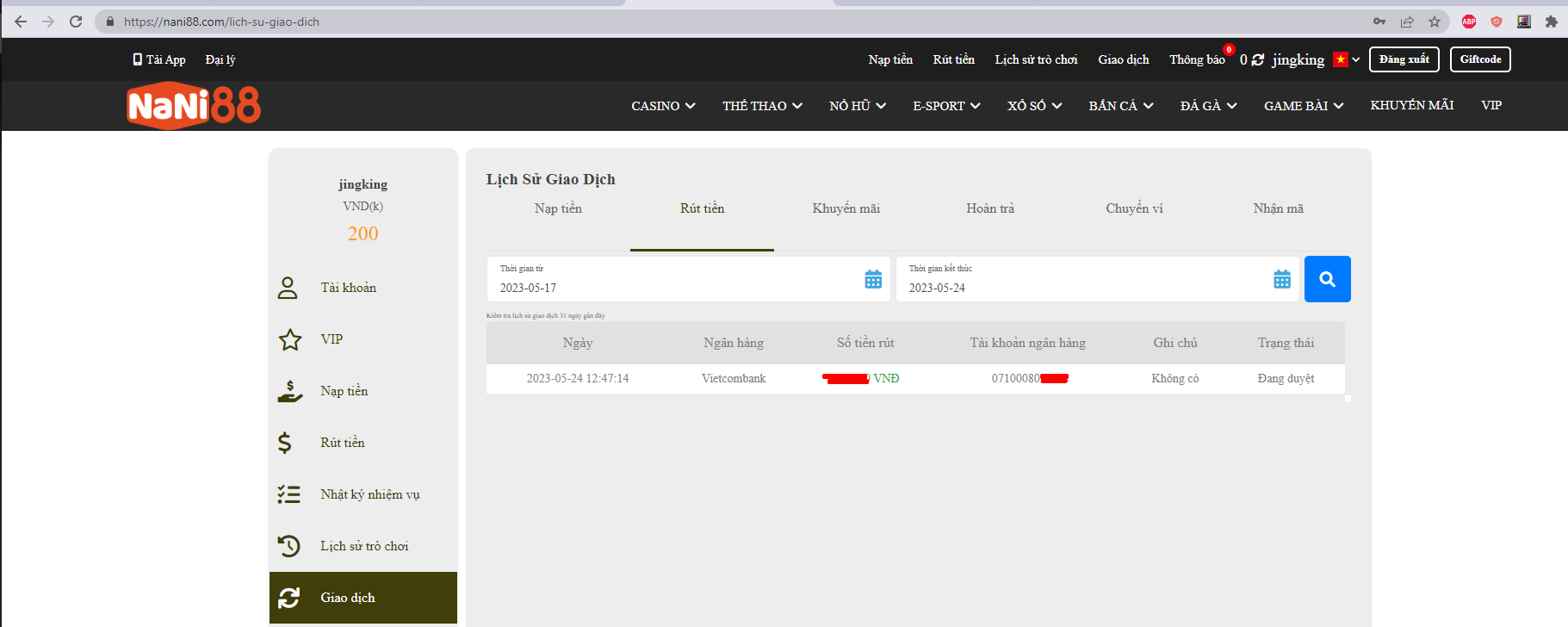Click the Đang duyệt status cell
This screenshot has height=627, width=1568.
[x=1286, y=379]
